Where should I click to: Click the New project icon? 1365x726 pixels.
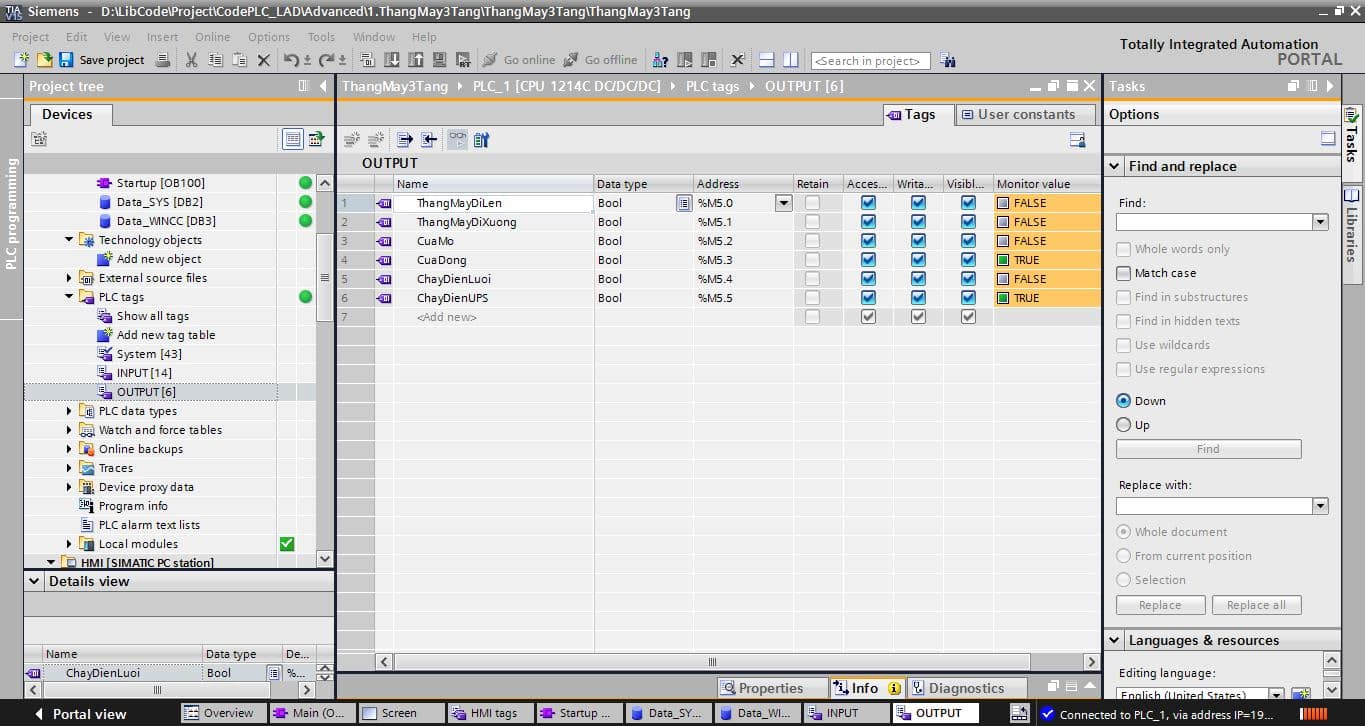pyautogui.click(x=22, y=60)
